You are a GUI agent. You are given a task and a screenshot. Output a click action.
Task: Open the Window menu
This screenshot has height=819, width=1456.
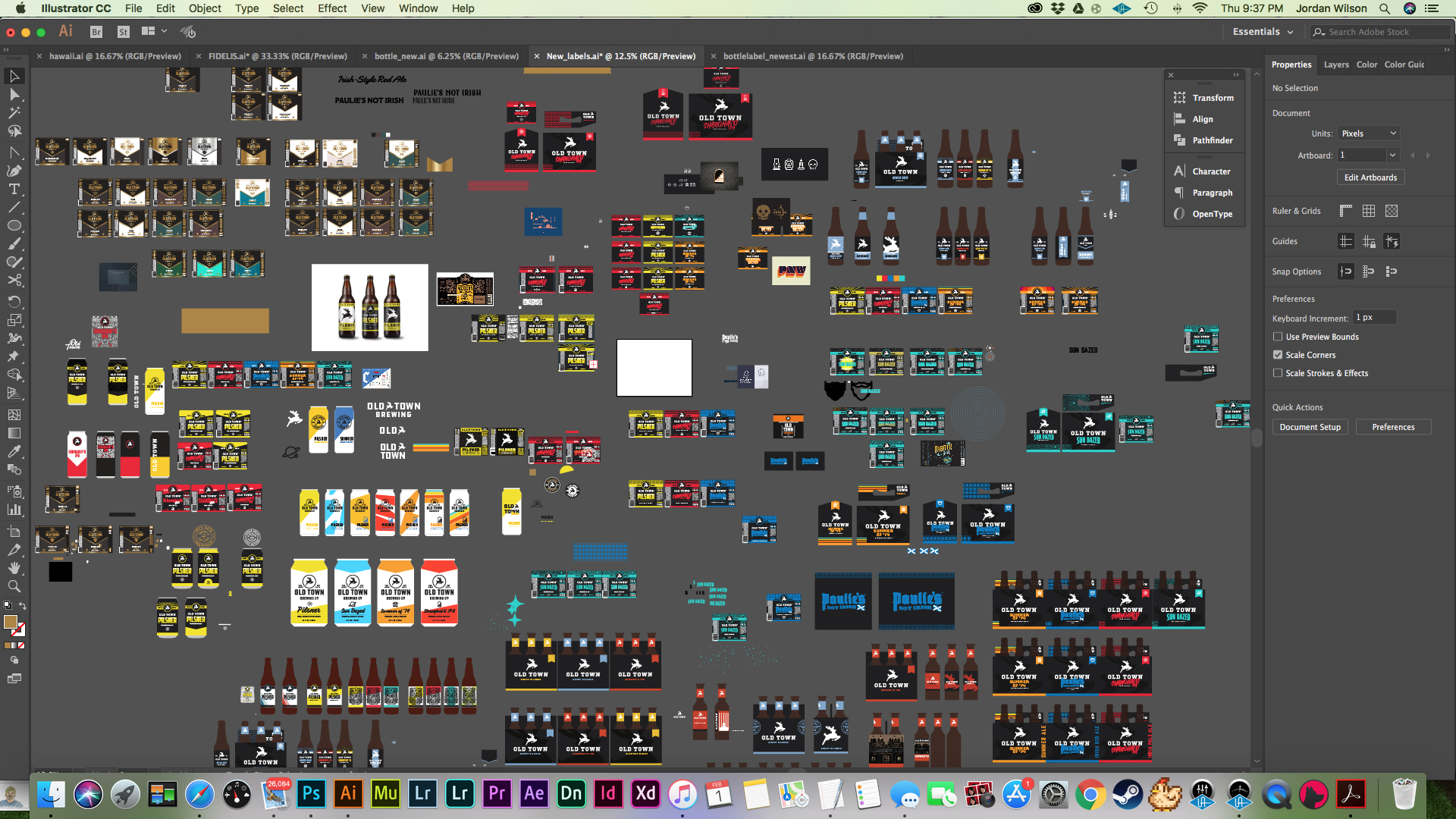418,8
